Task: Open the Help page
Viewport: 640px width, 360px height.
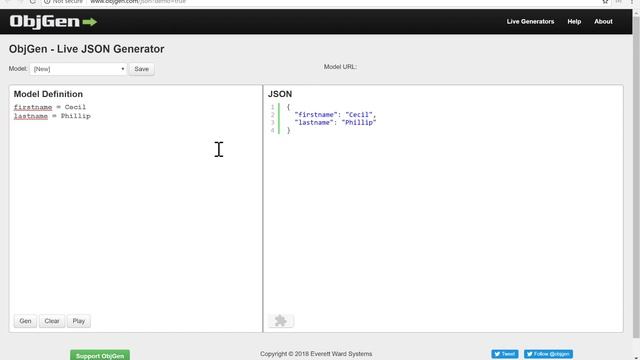Action: [574, 22]
